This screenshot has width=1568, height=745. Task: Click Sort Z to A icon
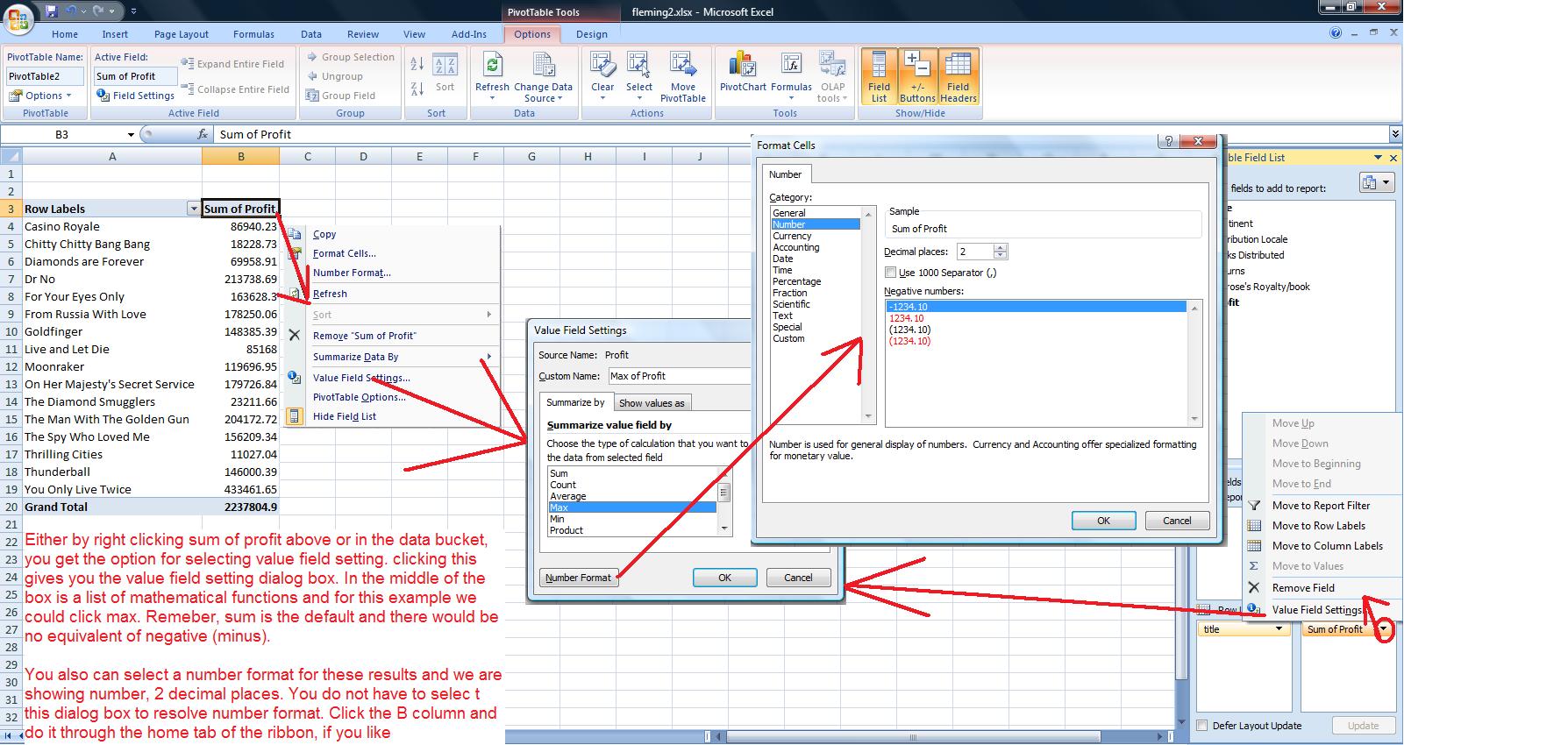click(417, 89)
